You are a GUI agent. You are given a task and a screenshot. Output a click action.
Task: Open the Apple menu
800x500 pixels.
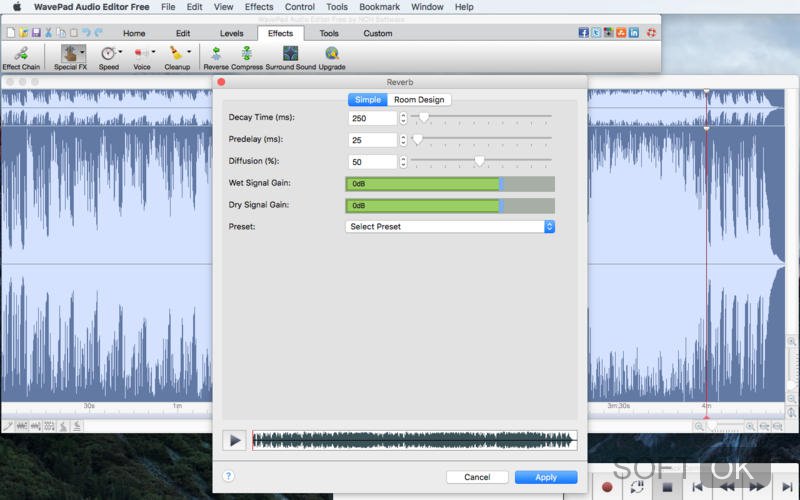(x=17, y=7)
